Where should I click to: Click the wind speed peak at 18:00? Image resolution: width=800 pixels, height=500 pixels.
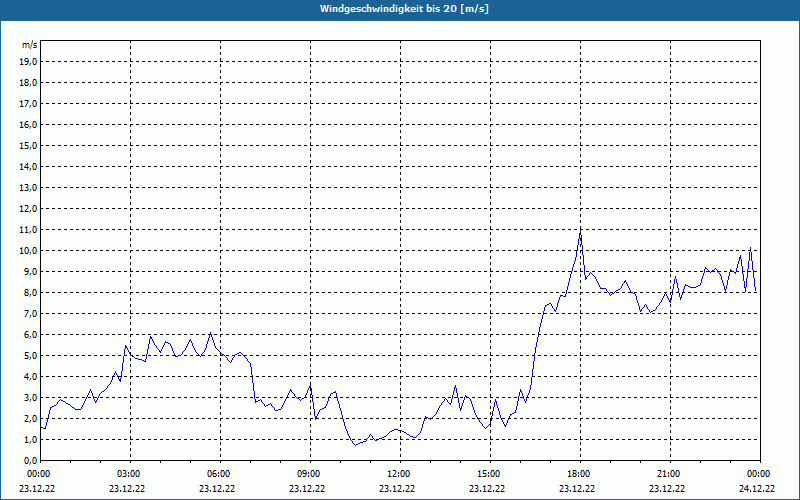pyautogui.click(x=581, y=231)
